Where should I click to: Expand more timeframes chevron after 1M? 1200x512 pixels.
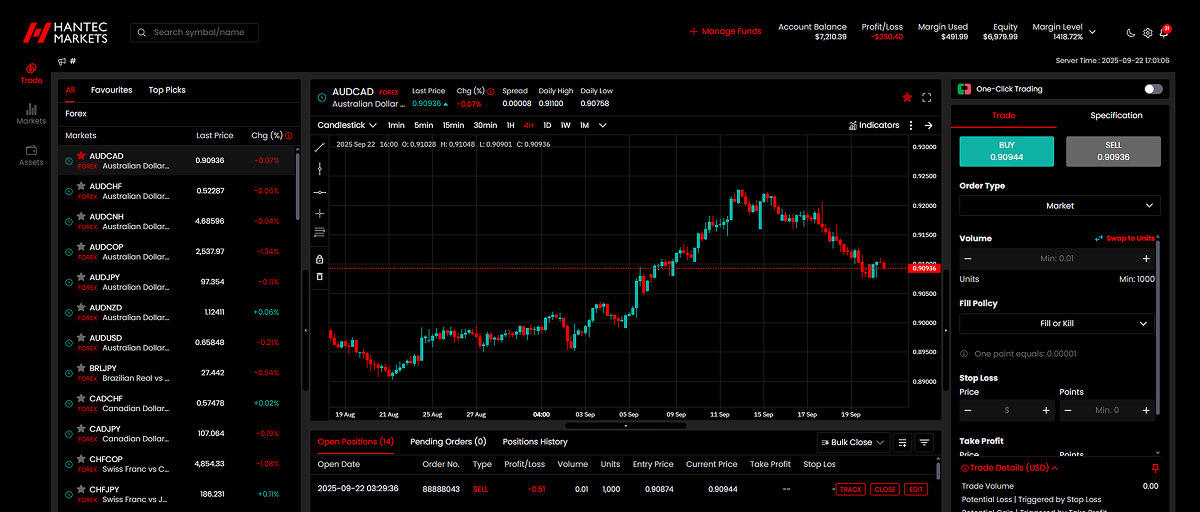601,126
